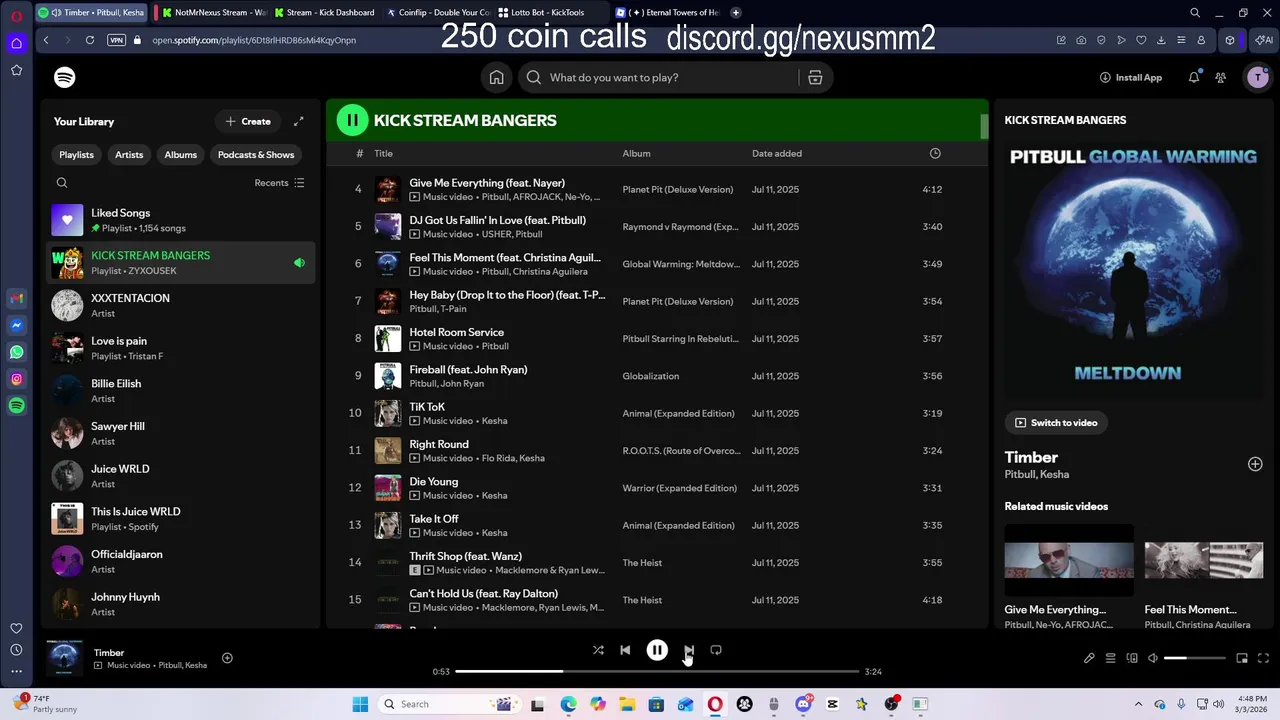Open Windows Start menu
This screenshot has width=1280, height=720.
(x=360, y=704)
